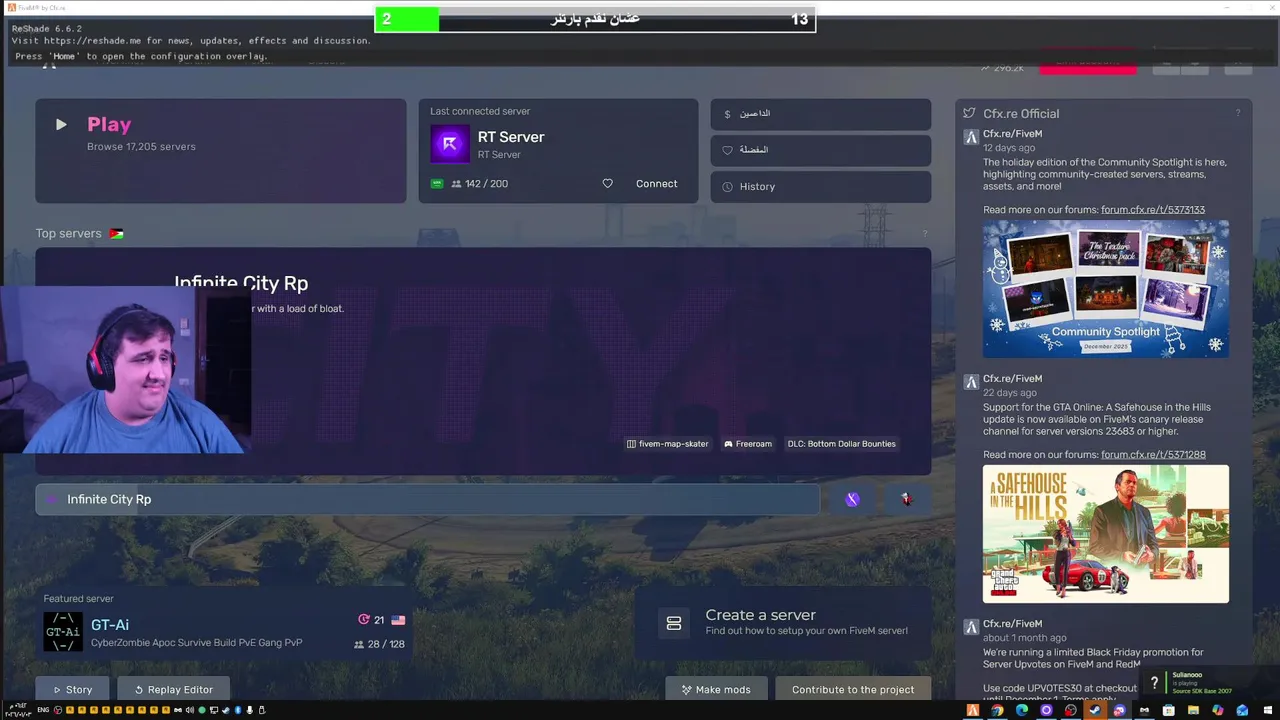Open RT Server purple logo icon

tap(450, 144)
